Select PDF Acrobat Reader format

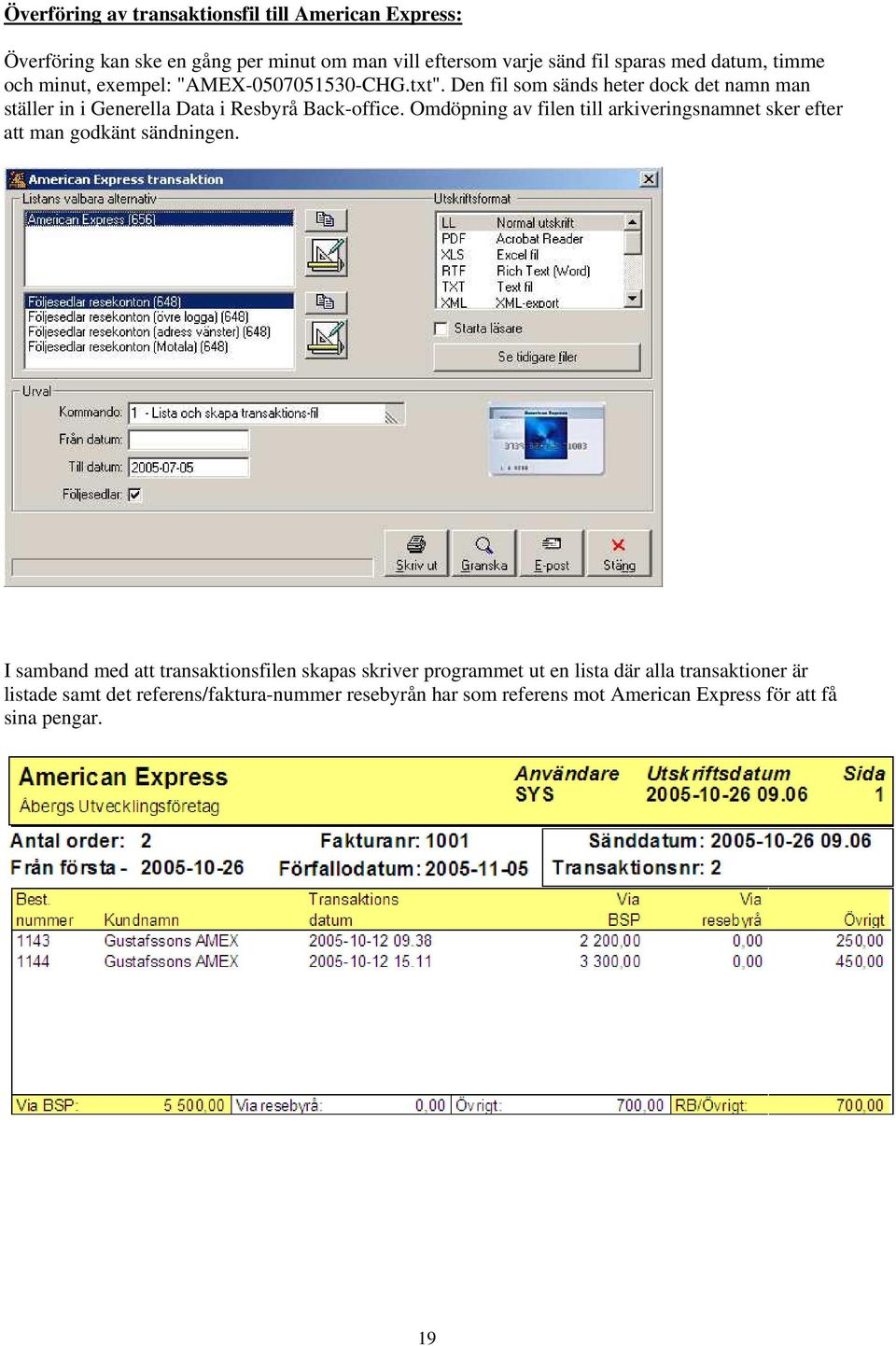529,239
